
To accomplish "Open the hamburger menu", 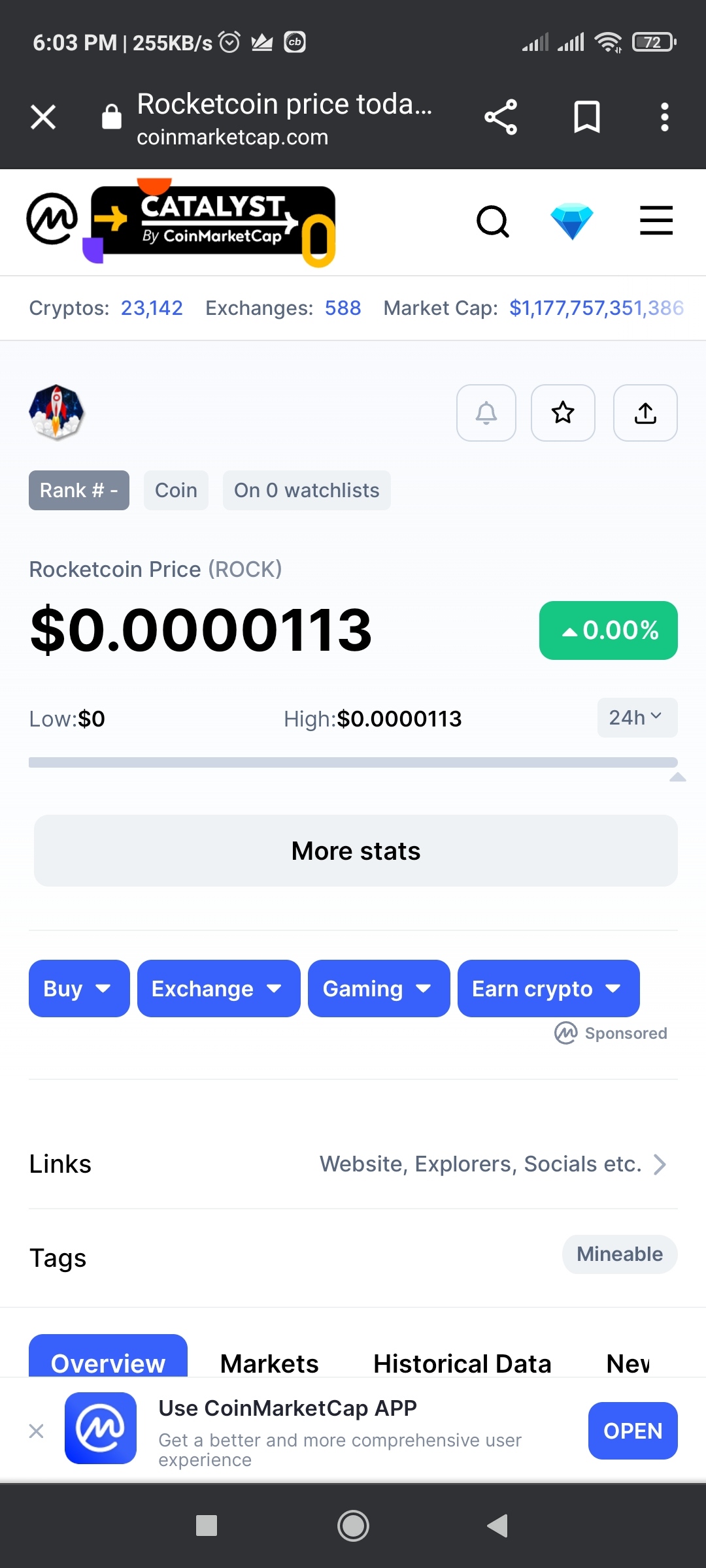I will [x=656, y=220].
